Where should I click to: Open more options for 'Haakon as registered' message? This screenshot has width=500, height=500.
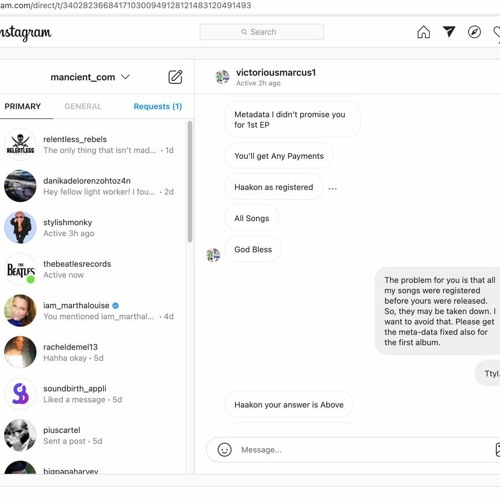pos(332,188)
